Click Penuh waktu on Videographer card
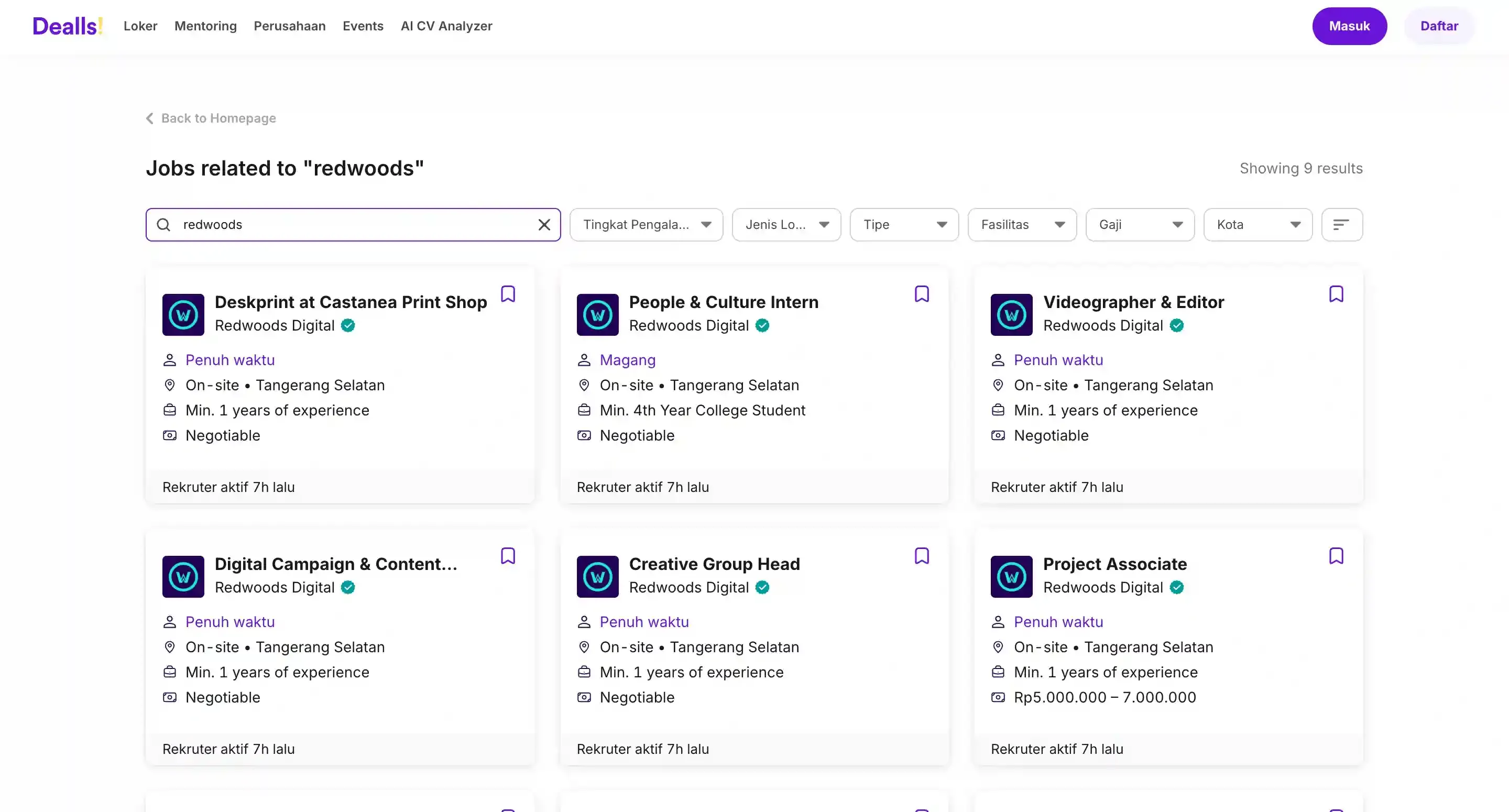Viewport: 1509px width, 812px height. (1058, 360)
